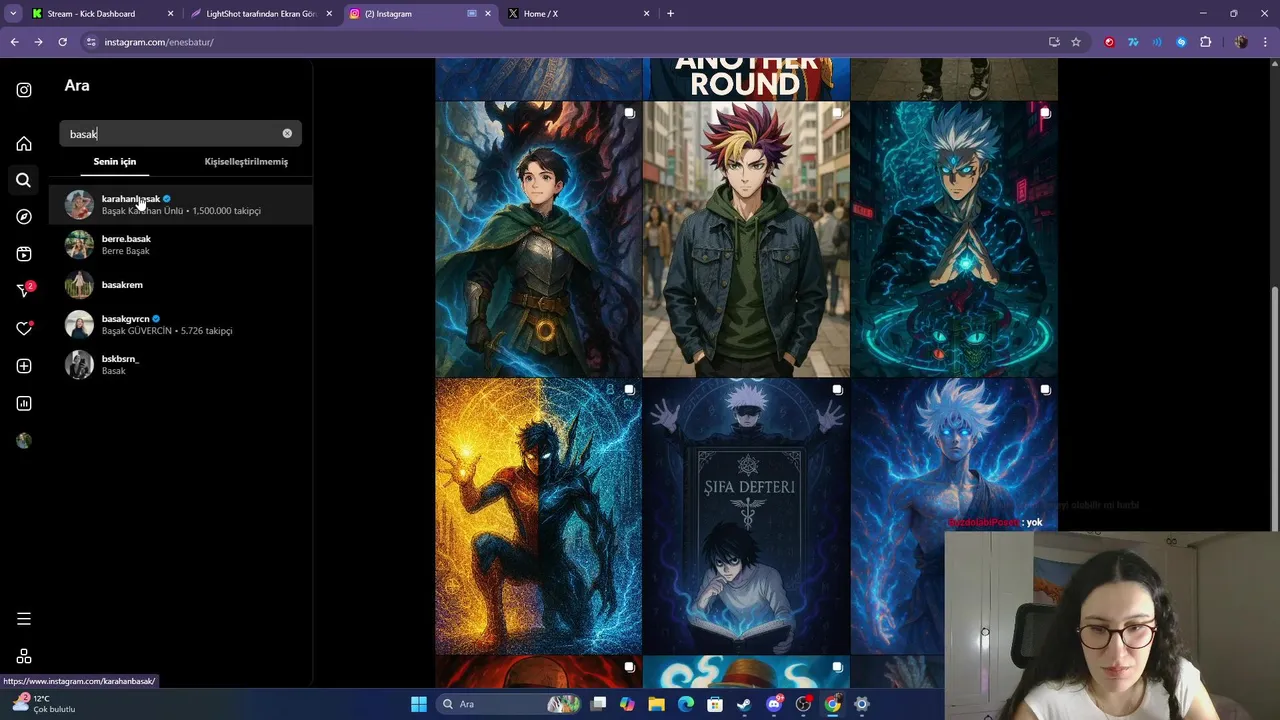This screenshot has height=720, width=1280.
Task: Open profile avatar in Instagram sidebar
Action: click(24, 441)
